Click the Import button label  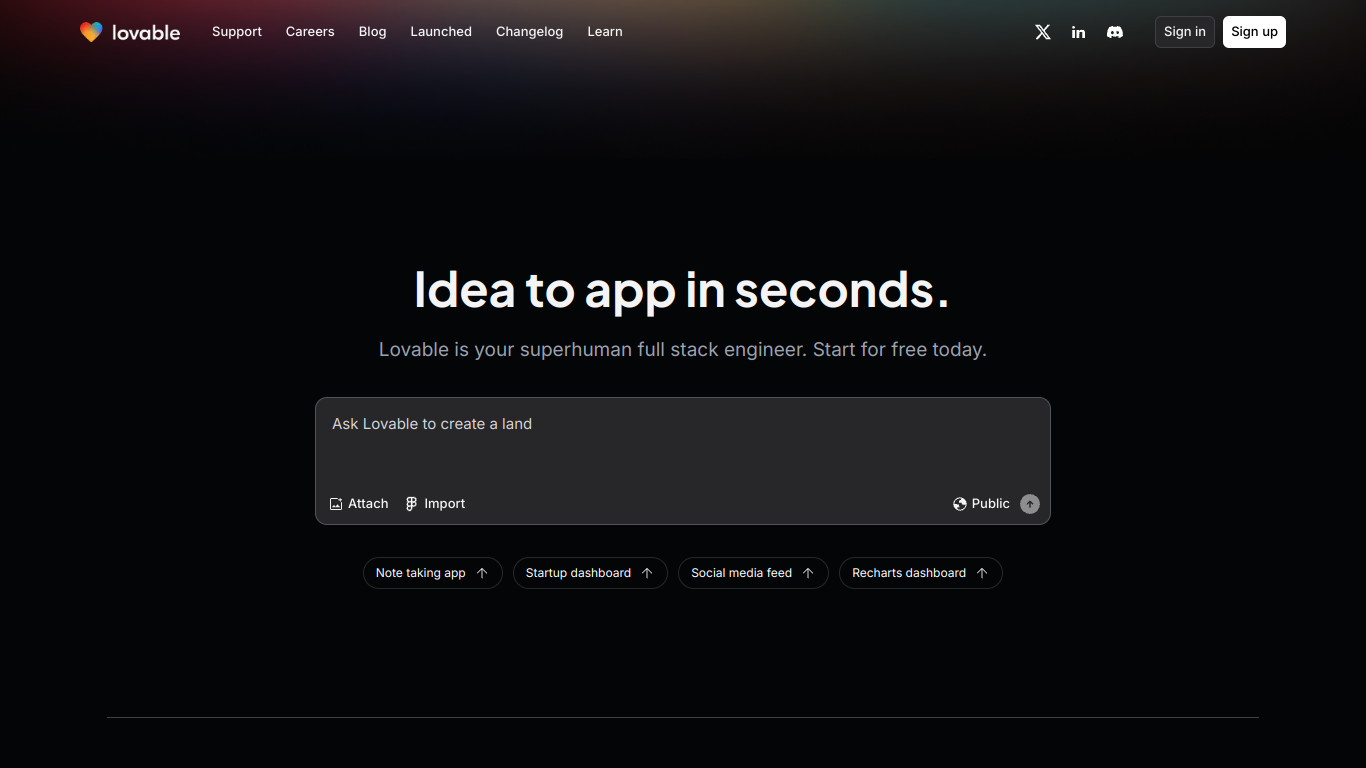tap(444, 504)
